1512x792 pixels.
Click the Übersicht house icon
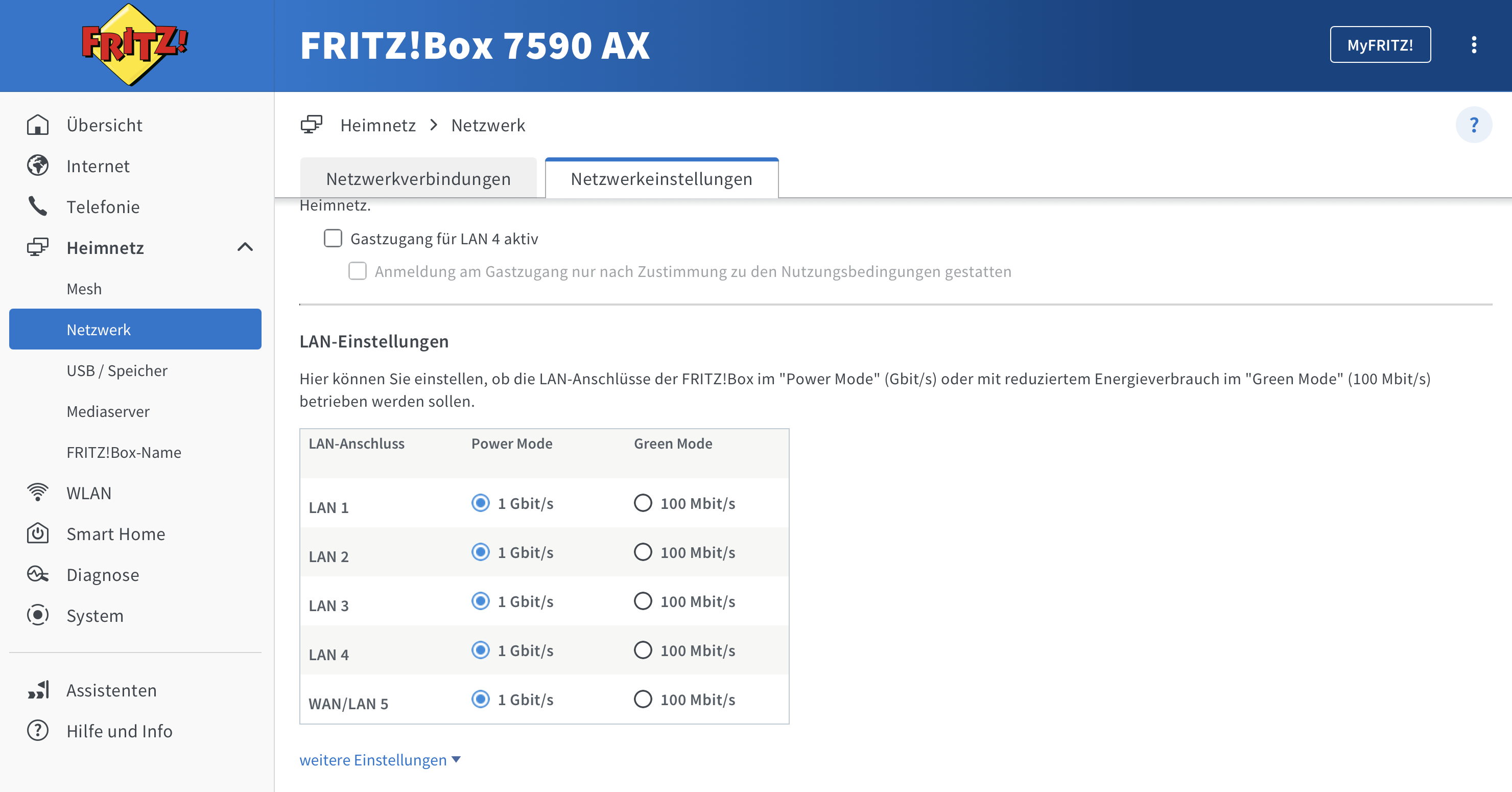pyautogui.click(x=38, y=125)
